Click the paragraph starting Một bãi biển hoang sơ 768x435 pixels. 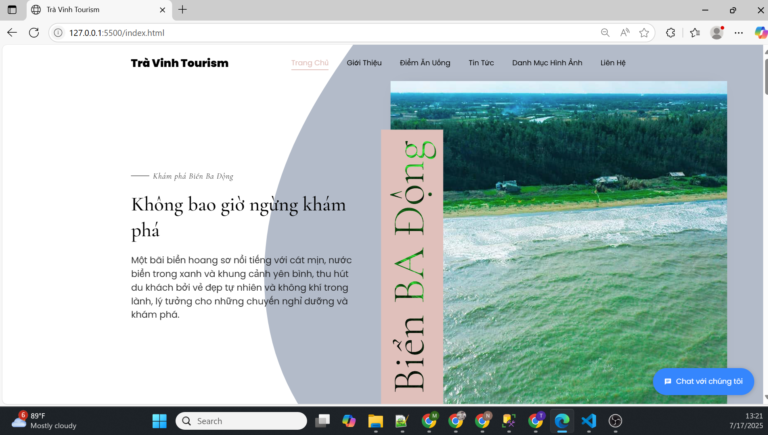[241, 287]
